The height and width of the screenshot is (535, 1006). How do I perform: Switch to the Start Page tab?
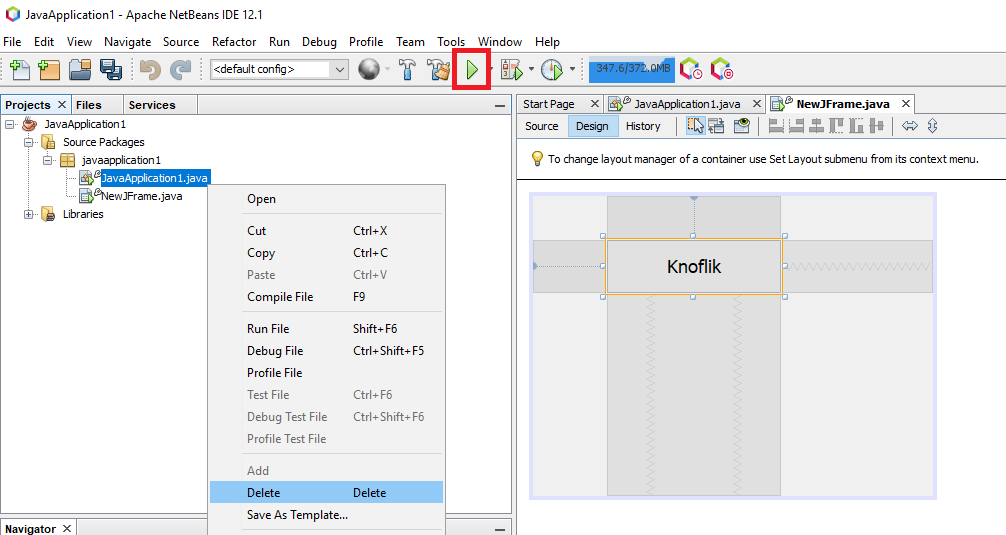pyautogui.click(x=548, y=104)
